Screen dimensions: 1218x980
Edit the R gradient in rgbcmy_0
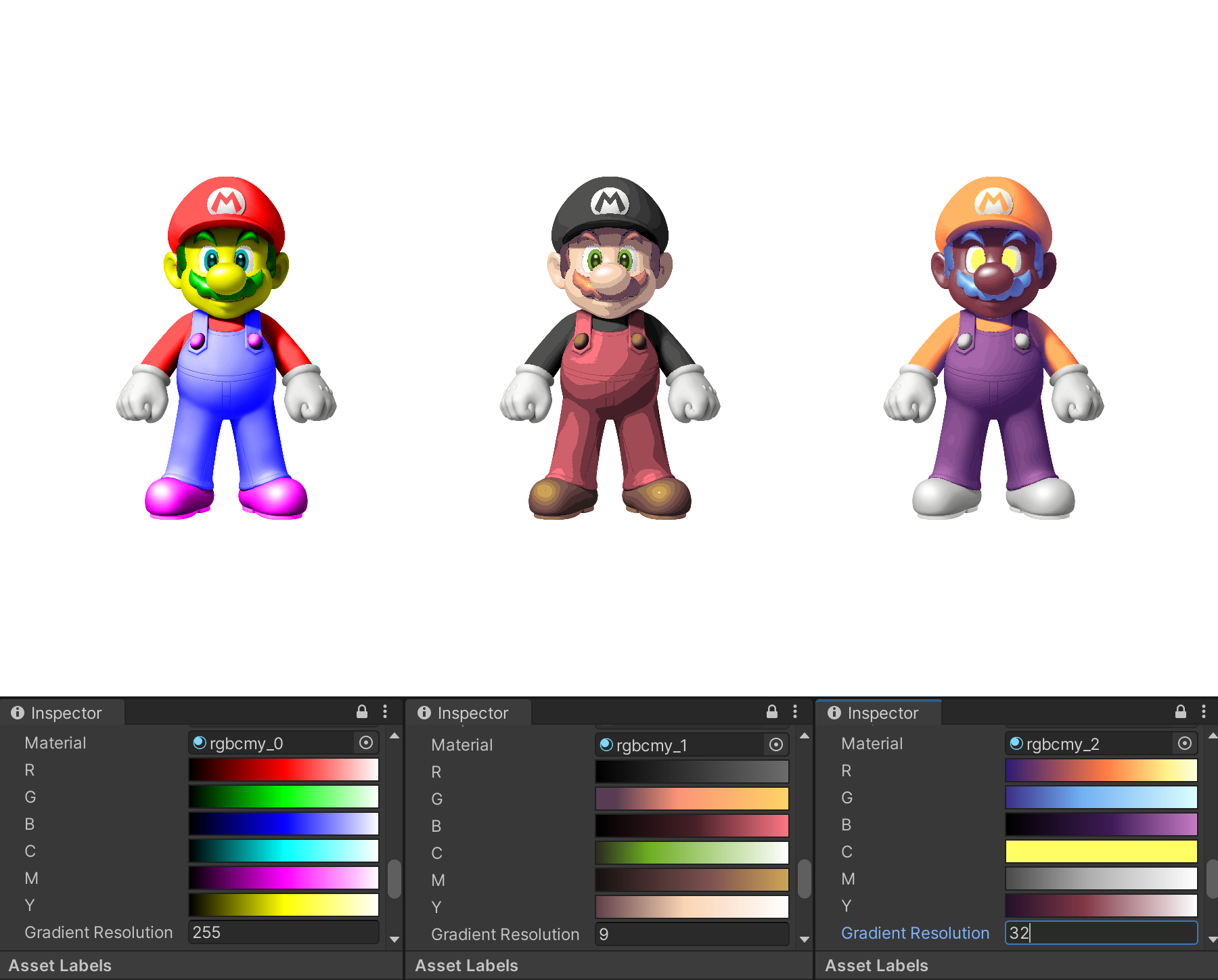tap(284, 770)
